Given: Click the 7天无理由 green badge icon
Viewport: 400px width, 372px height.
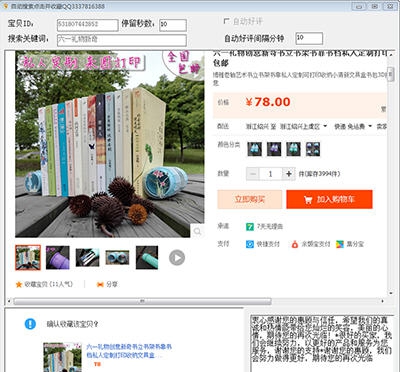Looking at the screenshot, I should [x=250, y=227].
